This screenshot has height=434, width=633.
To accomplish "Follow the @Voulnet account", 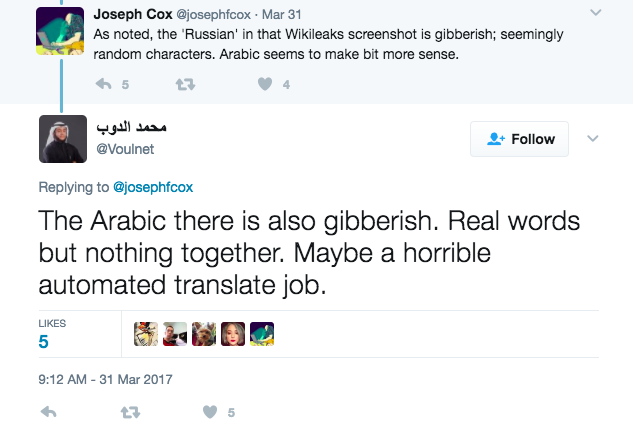I will [x=519, y=140].
